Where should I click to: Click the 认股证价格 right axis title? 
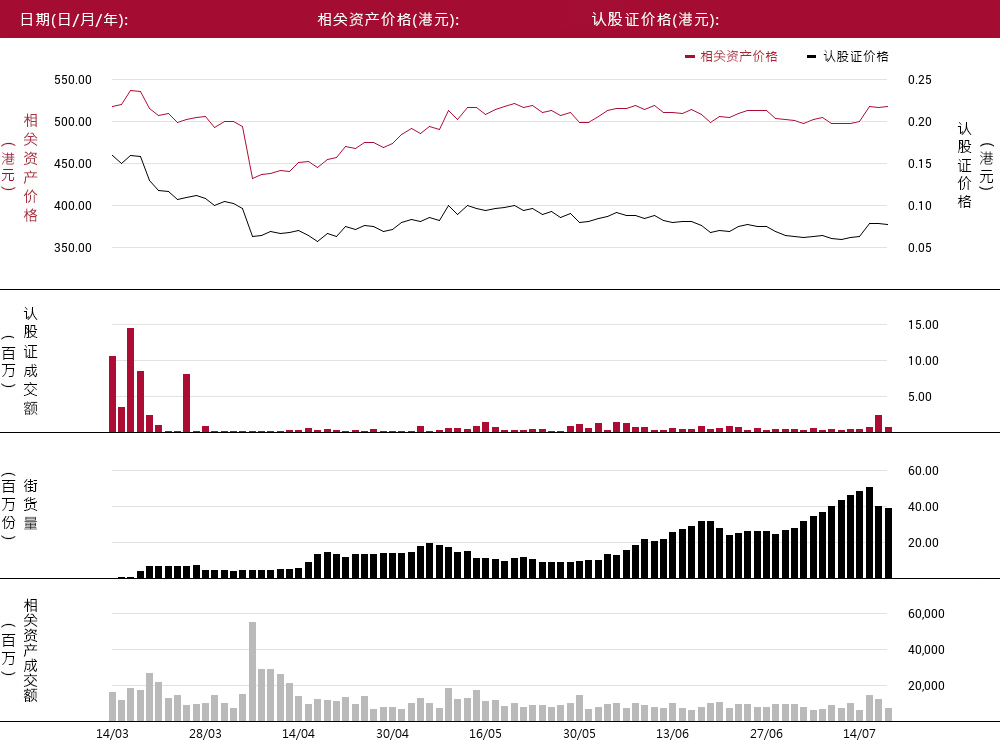click(964, 166)
